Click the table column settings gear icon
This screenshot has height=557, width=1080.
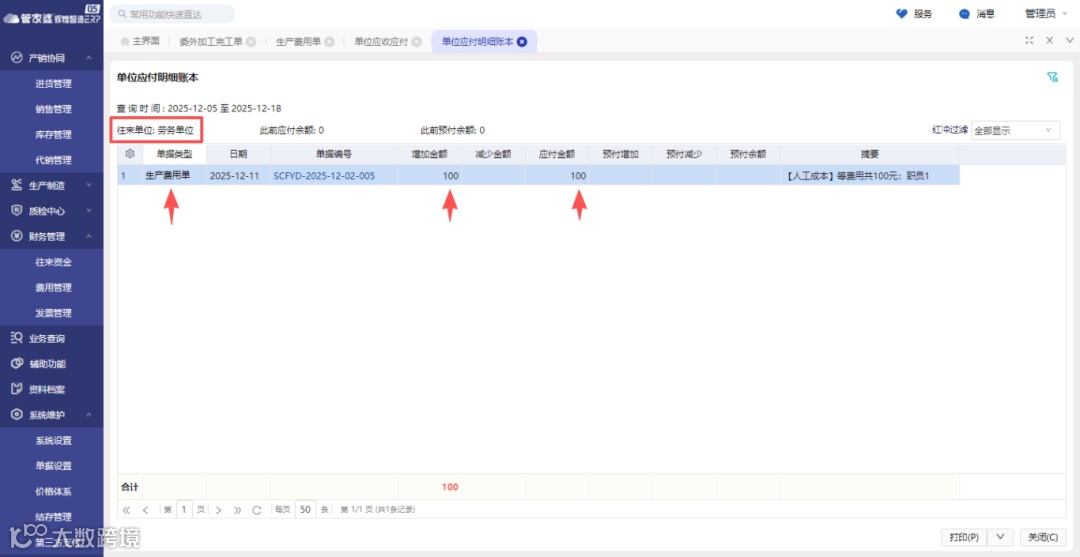click(x=129, y=154)
